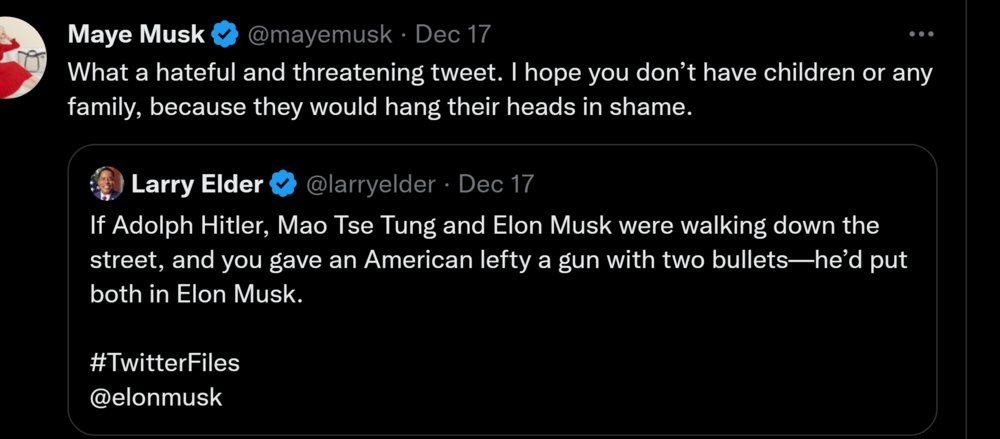
Task: Click Maye Musk's blue verified badge
Action: pyautogui.click(x=225, y=35)
